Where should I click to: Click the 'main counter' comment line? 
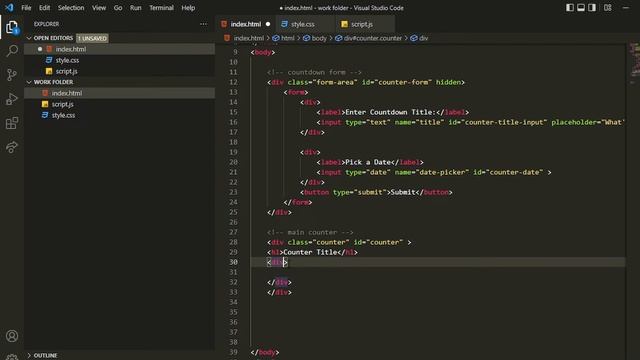pos(310,232)
